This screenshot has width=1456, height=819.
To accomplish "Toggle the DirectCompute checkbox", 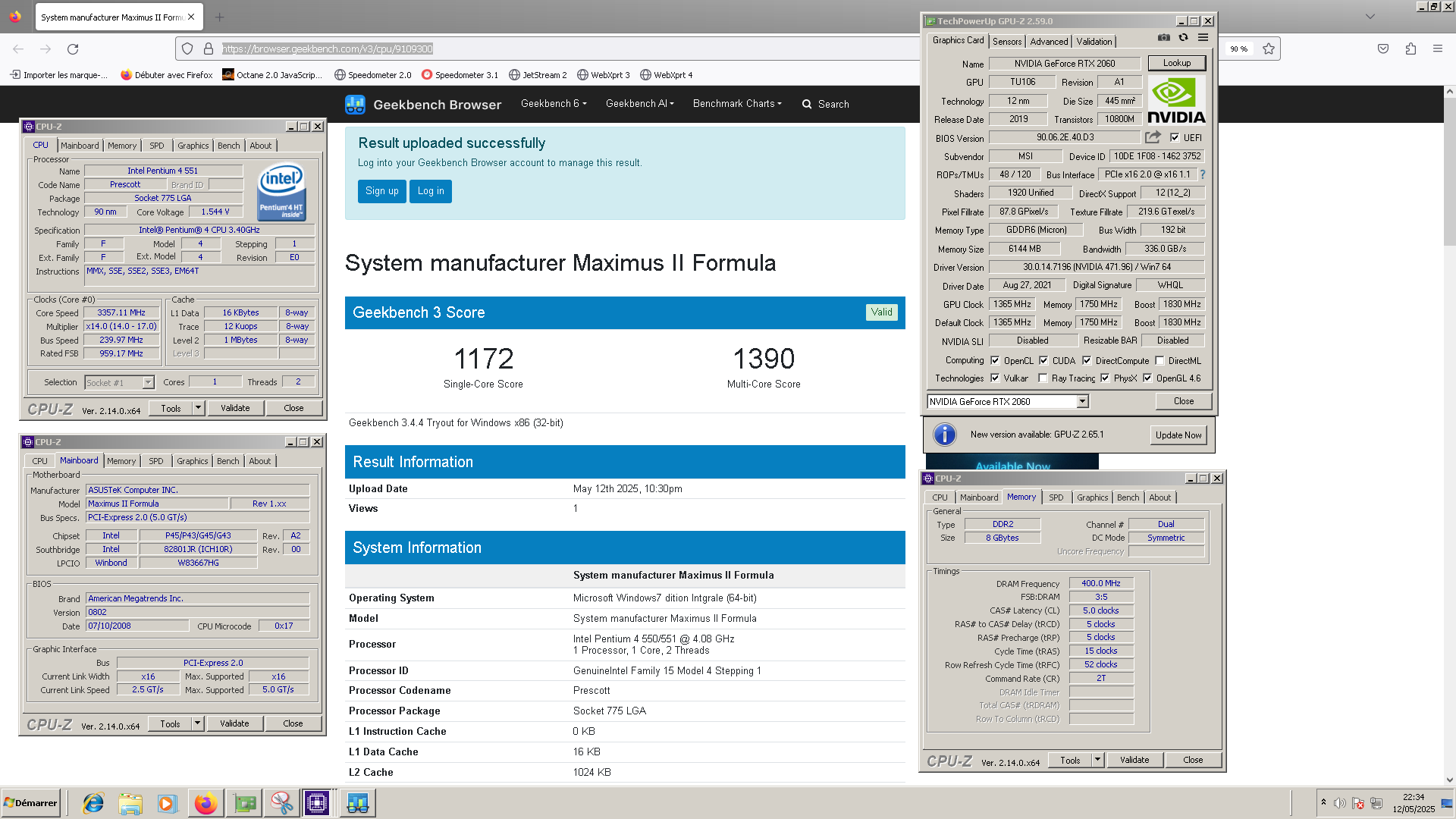I will tap(1087, 361).
